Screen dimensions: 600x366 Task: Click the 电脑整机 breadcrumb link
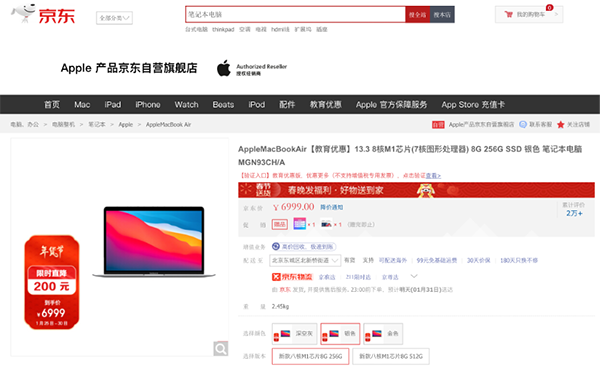[x=63, y=124]
